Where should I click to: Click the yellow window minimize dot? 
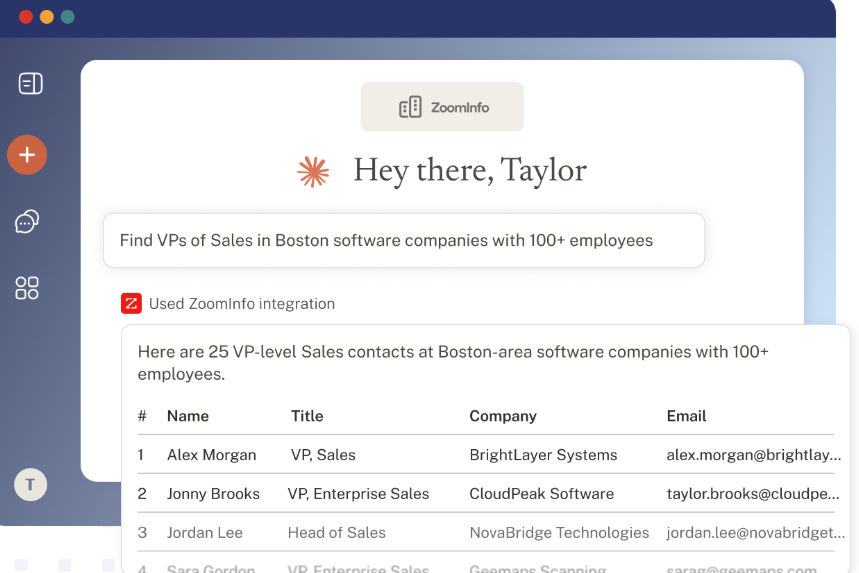point(47,17)
